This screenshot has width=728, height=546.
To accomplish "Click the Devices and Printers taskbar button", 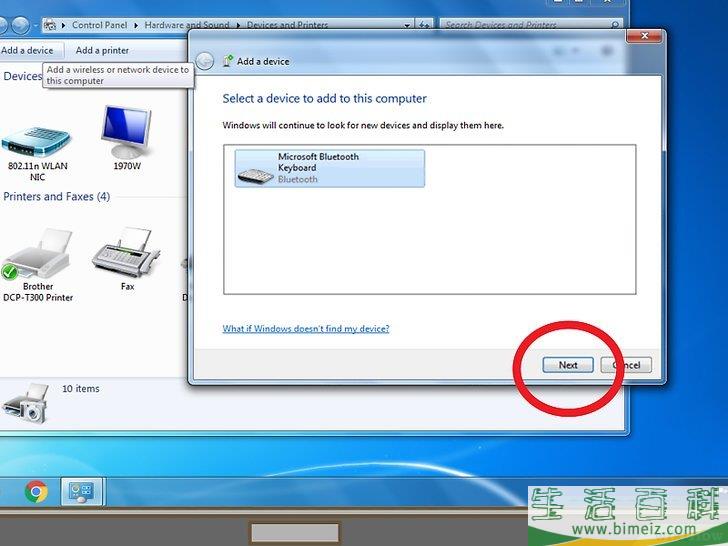I will (x=82, y=492).
